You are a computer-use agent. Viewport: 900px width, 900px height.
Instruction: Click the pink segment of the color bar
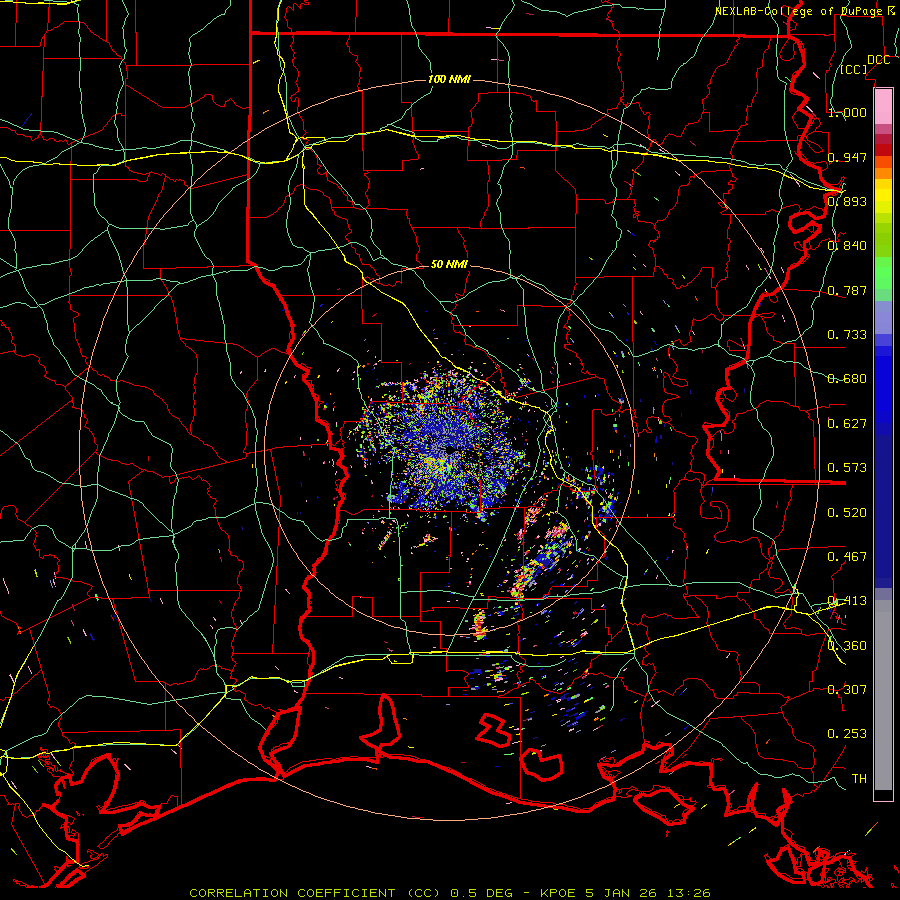pyautogui.click(x=883, y=106)
